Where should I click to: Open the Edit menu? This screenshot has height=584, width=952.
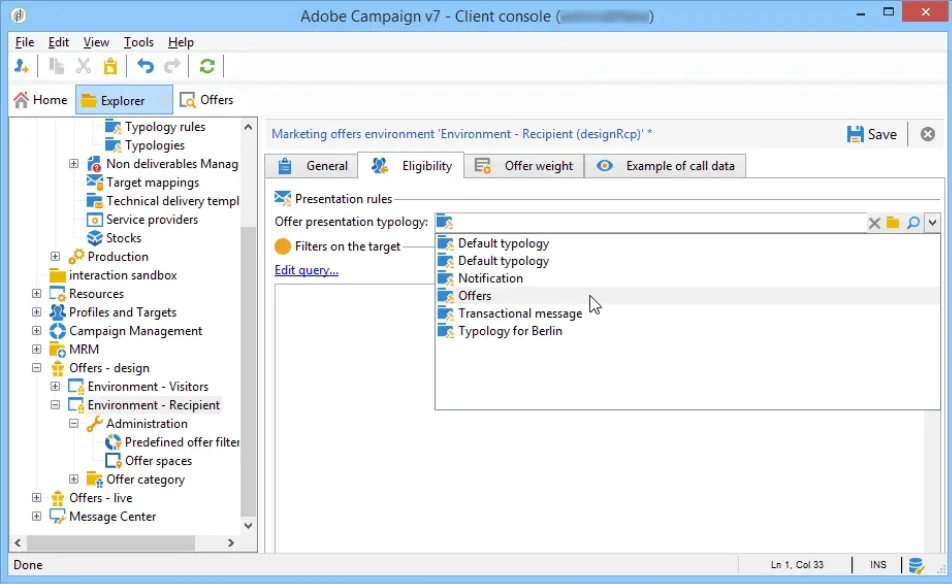pos(58,42)
